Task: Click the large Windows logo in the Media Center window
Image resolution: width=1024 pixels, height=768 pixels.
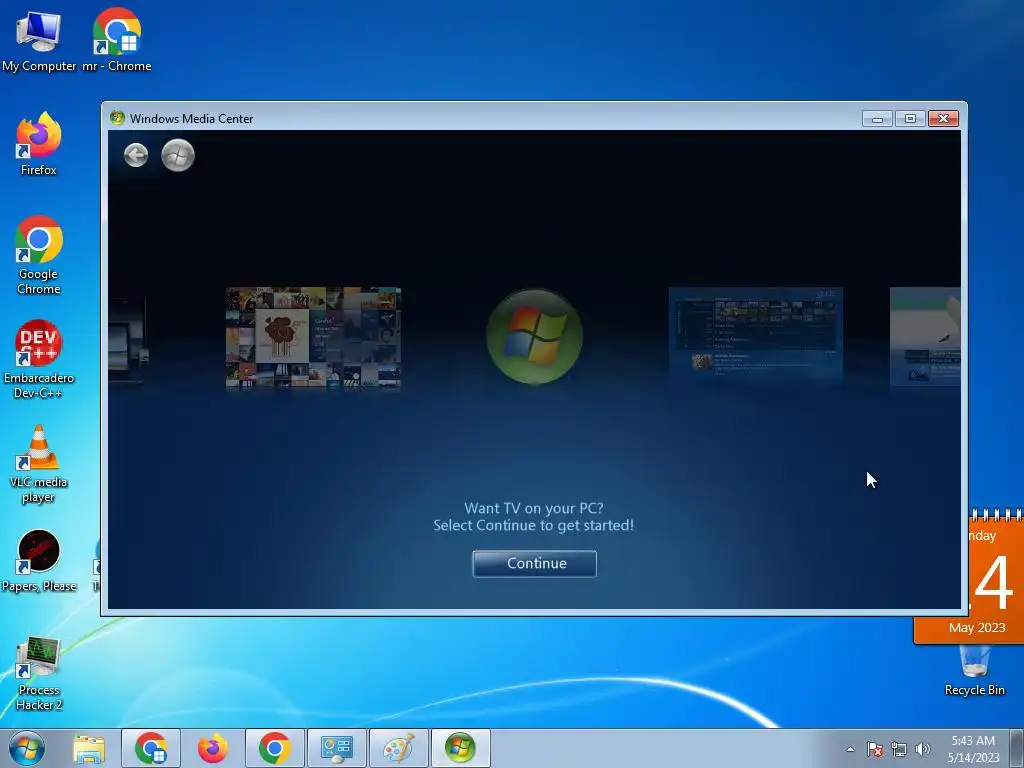Action: tap(535, 337)
